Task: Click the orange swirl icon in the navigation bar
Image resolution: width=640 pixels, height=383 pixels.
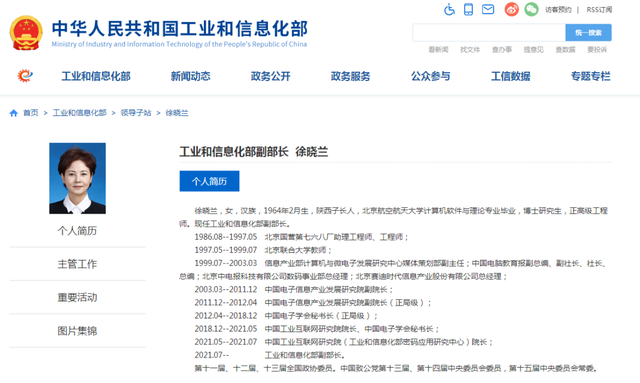Action: 25,76
